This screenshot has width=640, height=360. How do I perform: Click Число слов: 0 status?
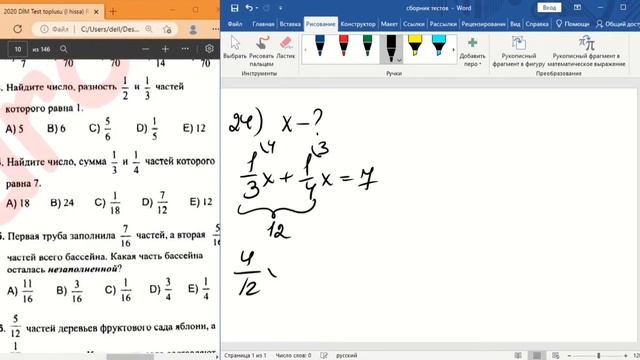[x=293, y=356]
